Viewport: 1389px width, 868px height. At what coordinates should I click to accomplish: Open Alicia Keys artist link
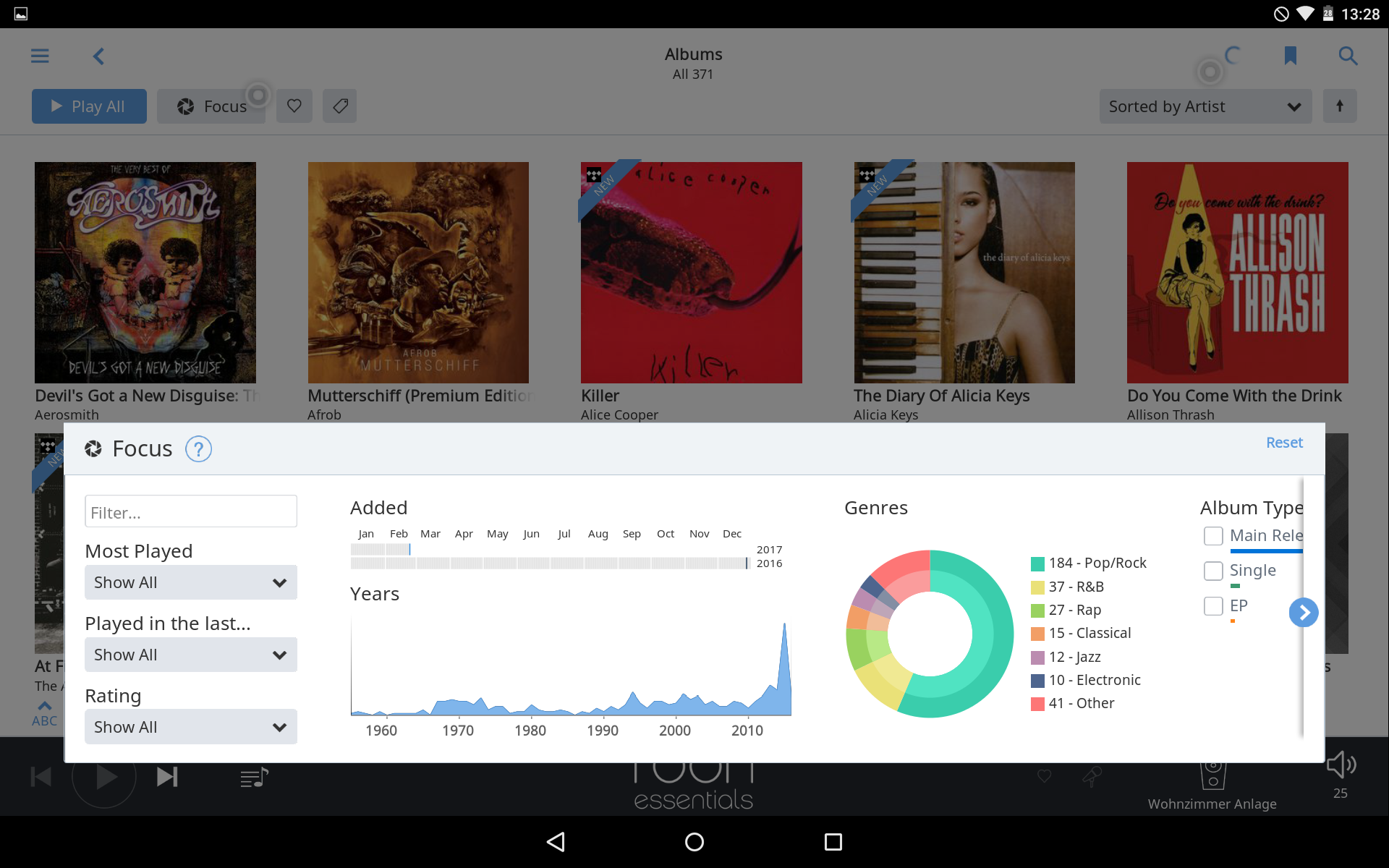pos(885,415)
